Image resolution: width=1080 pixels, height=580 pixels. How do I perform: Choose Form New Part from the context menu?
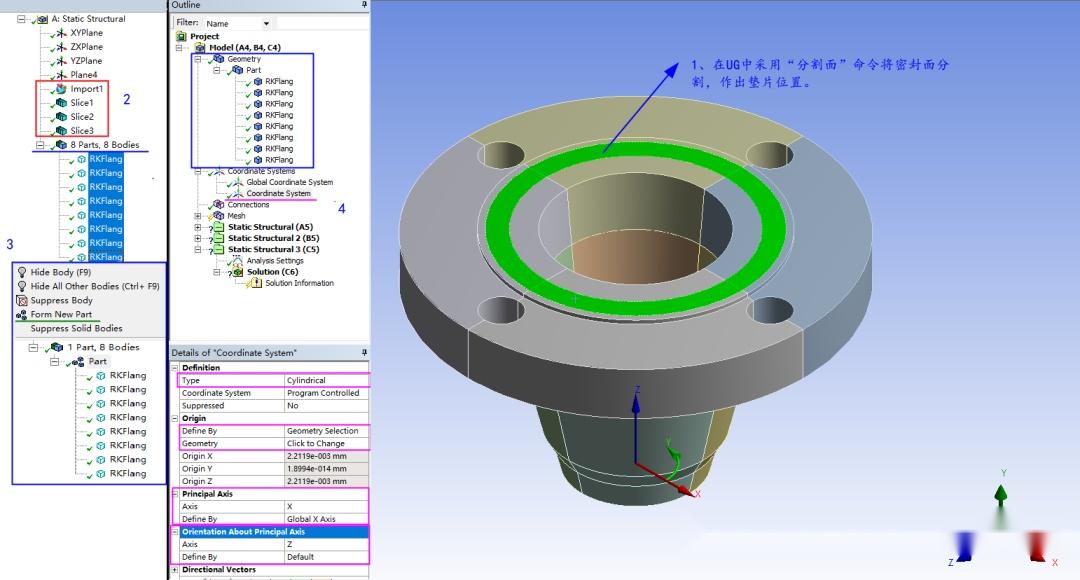[61, 314]
